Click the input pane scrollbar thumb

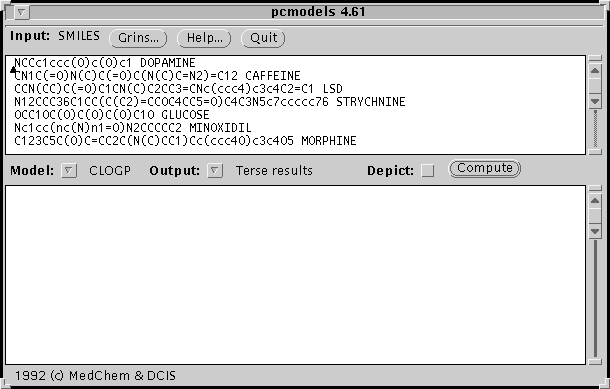(595, 86)
